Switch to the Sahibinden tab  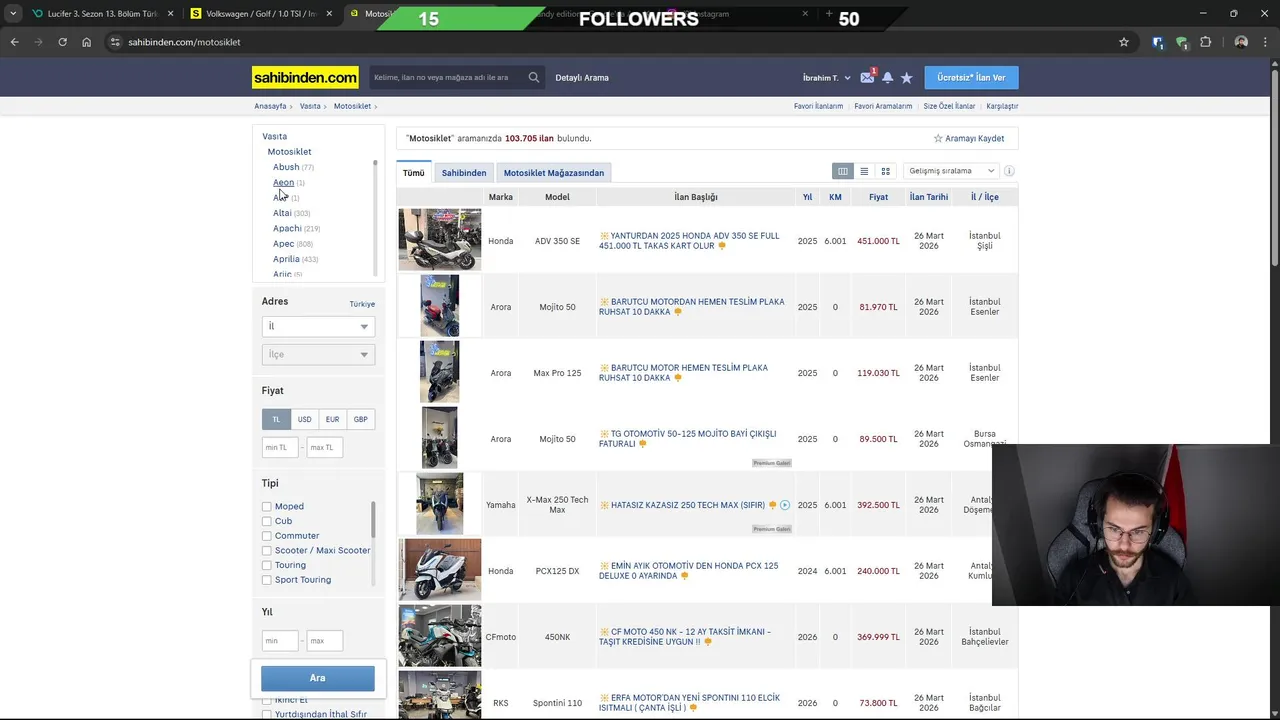tap(464, 173)
